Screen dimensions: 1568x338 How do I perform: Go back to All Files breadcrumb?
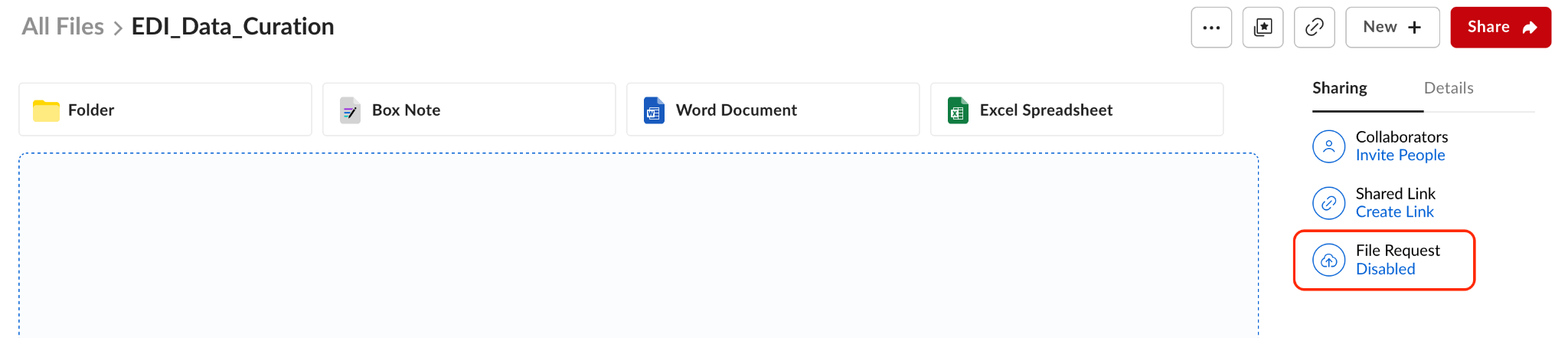63,27
